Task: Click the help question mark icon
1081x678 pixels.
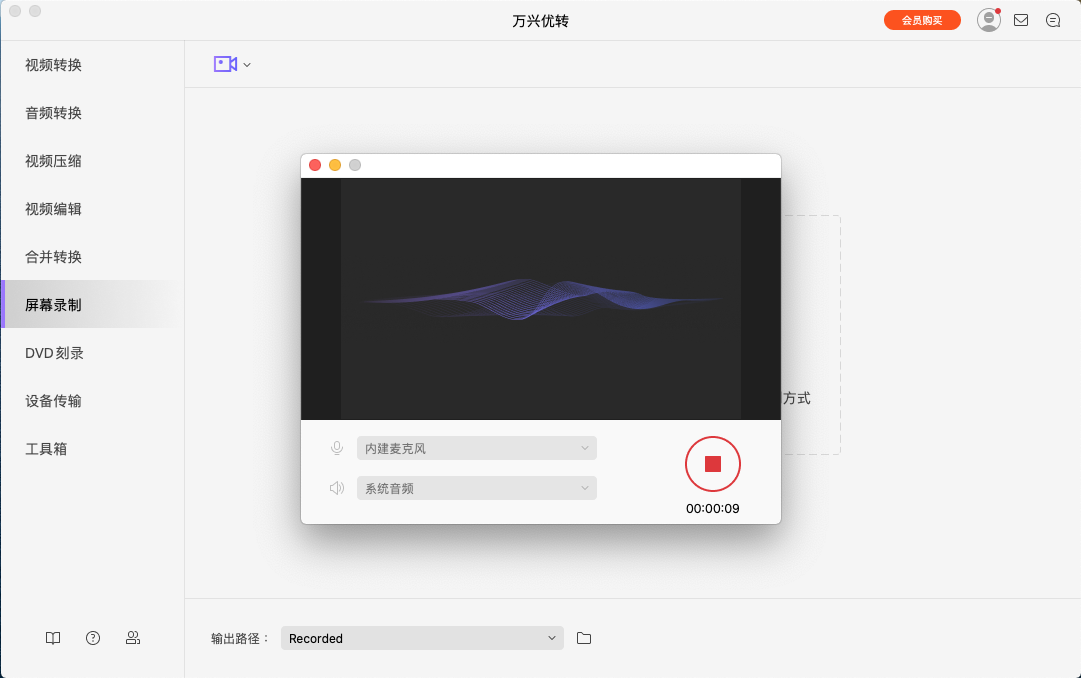Action: (92, 637)
